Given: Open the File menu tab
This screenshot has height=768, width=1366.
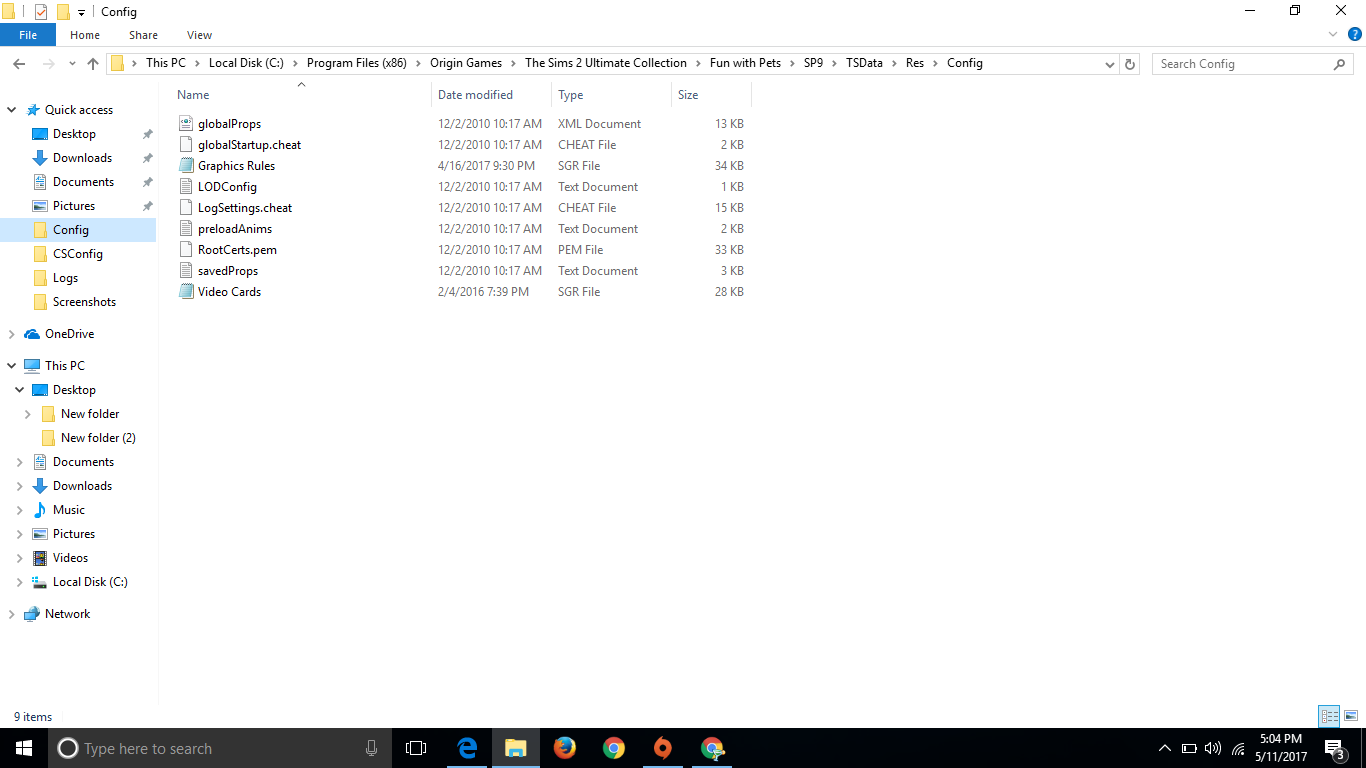Looking at the screenshot, I should click(x=28, y=35).
